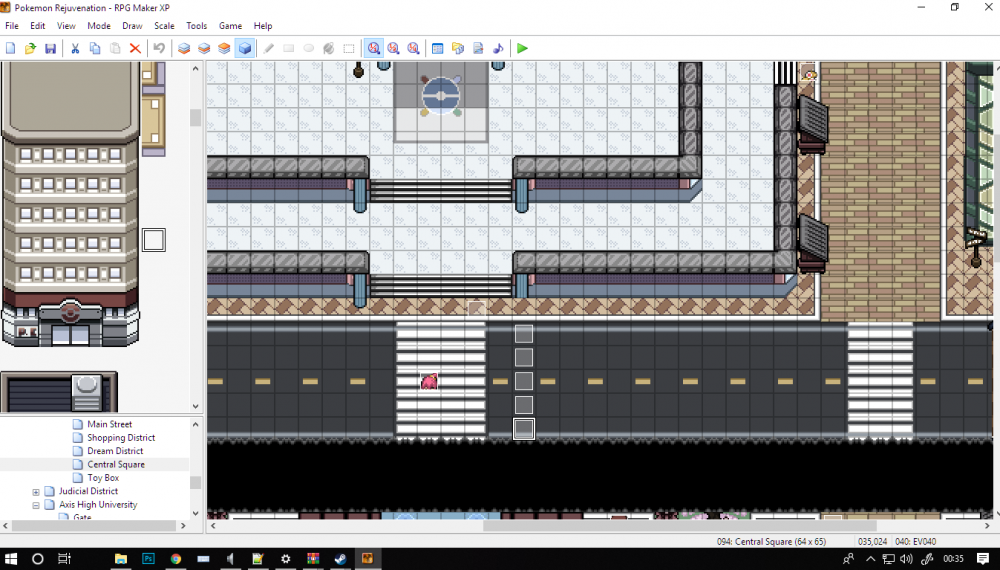Click the Save project icon
The width and height of the screenshot is (1000, 570).
click(50, 48)
